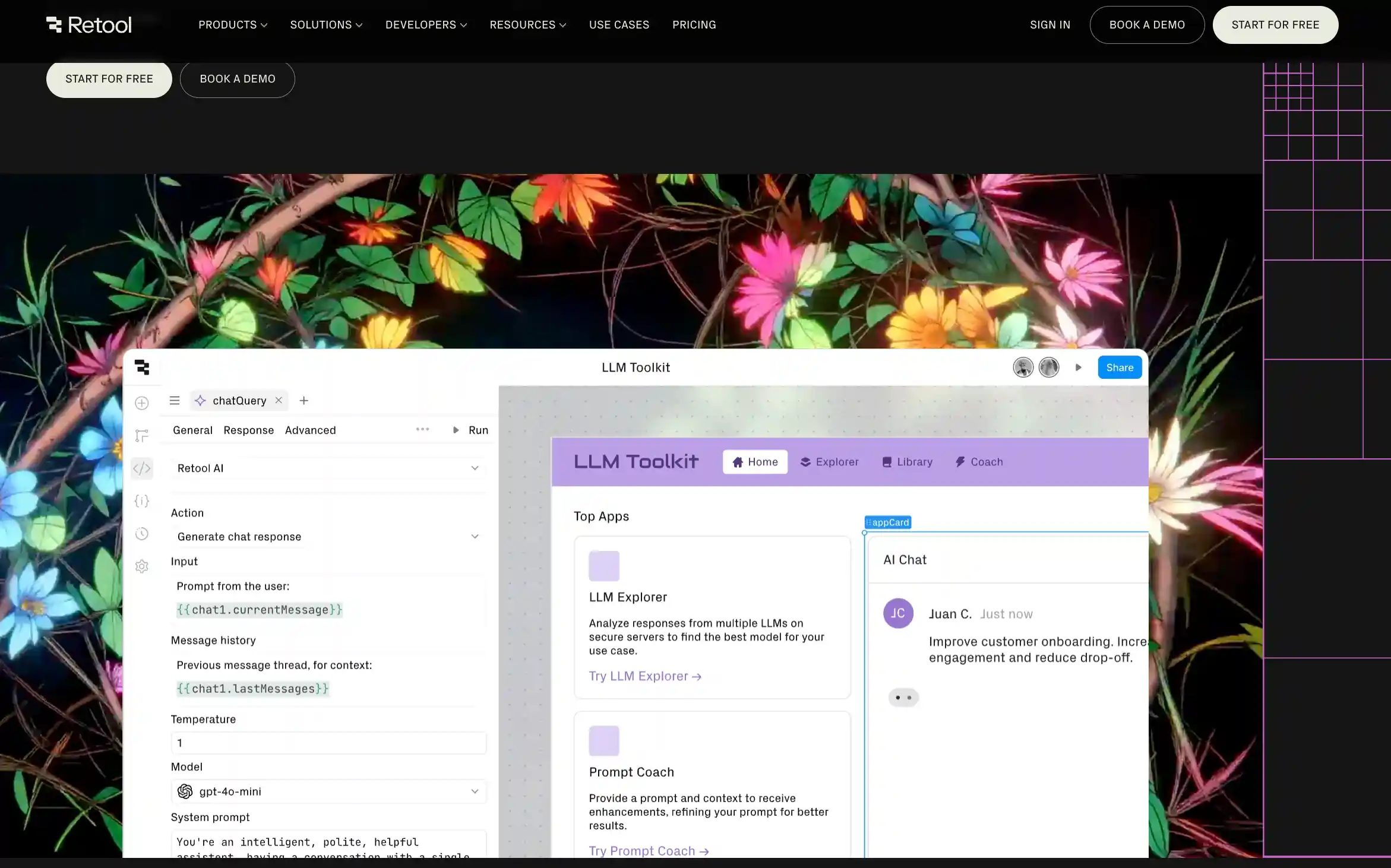Click the LLM Explorer card title
This screenshot has height=868, width=1391.
628,597
